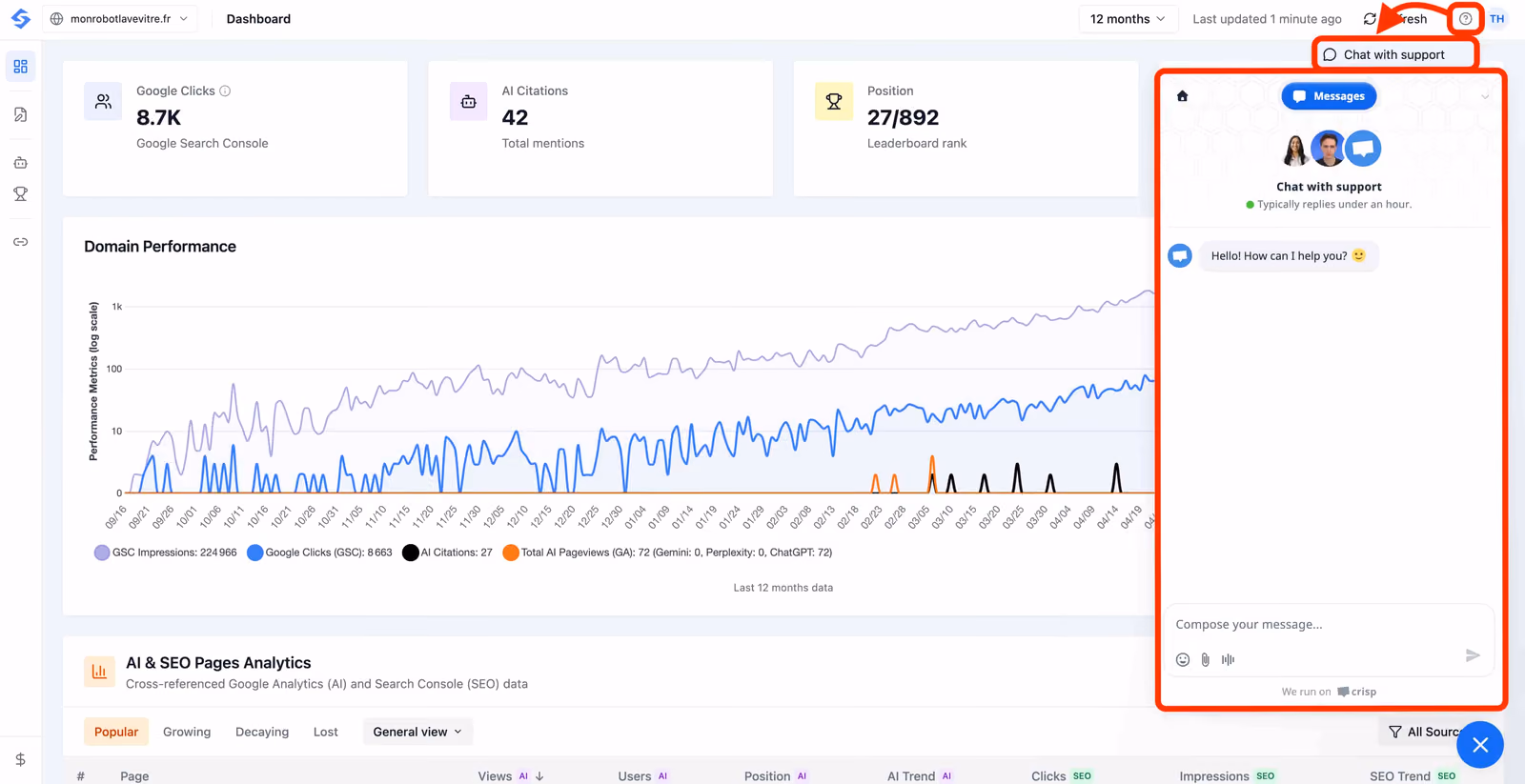Open the 12 months time range dropdown
Screen dimensions: 1525x784
pyautogui.click(x=1128, y=19)
